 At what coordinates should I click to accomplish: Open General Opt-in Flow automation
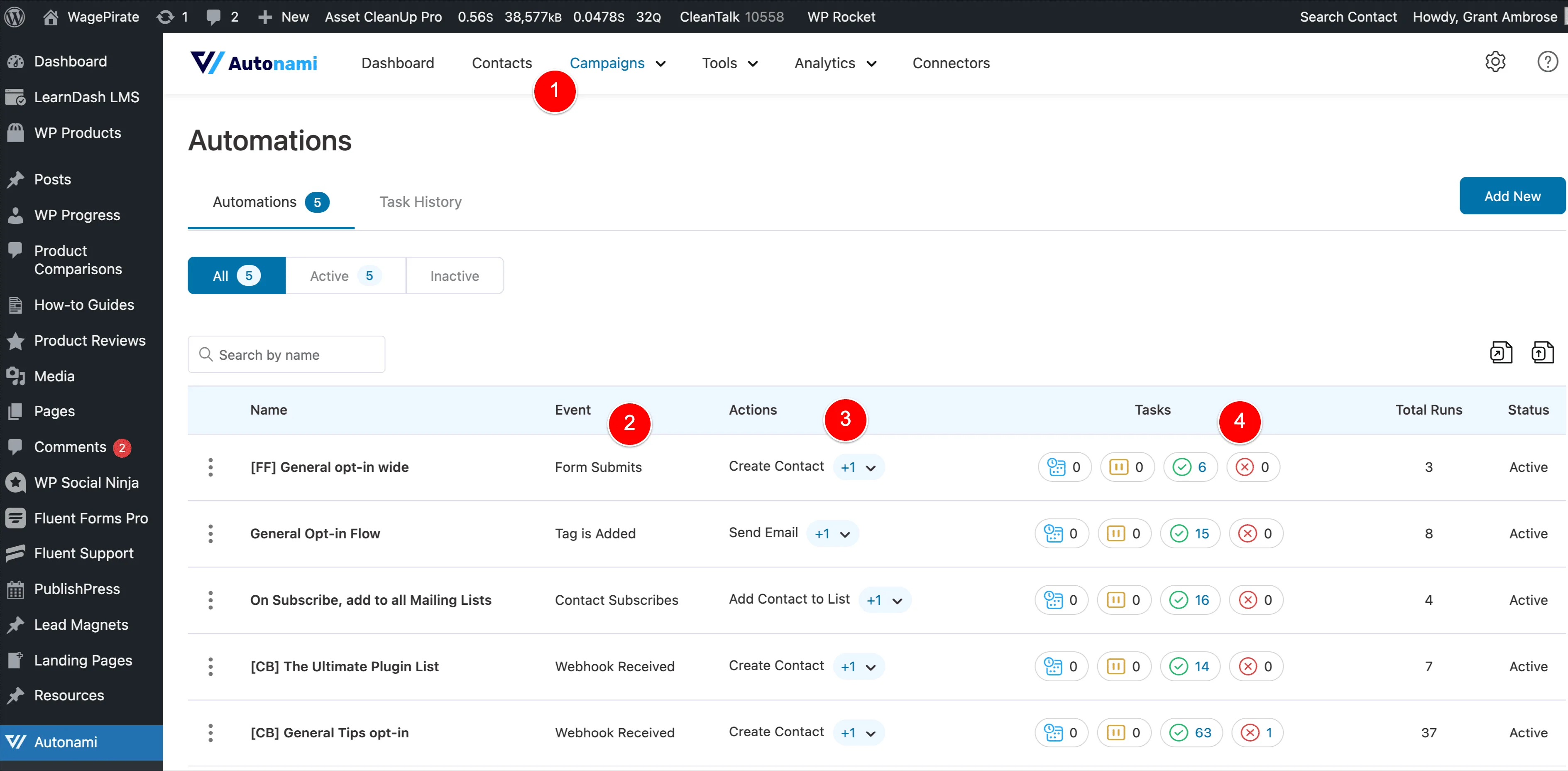click(x=315, y=533)
